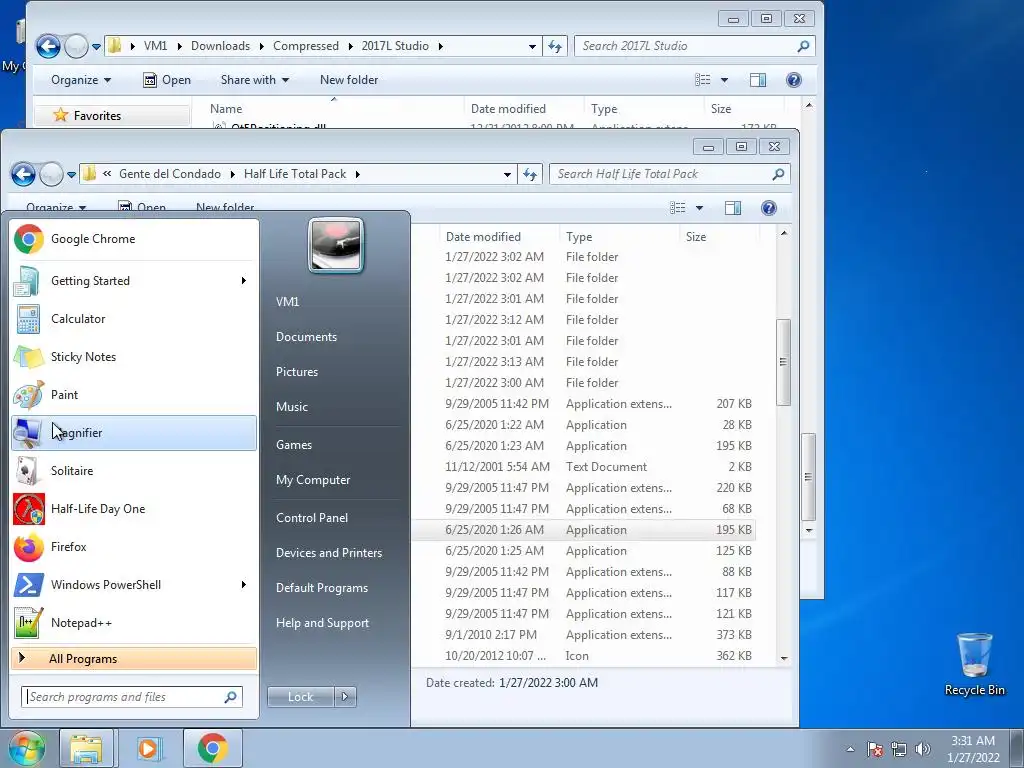Show All Programs list
1024x768 pixels.
coord(134,658)
